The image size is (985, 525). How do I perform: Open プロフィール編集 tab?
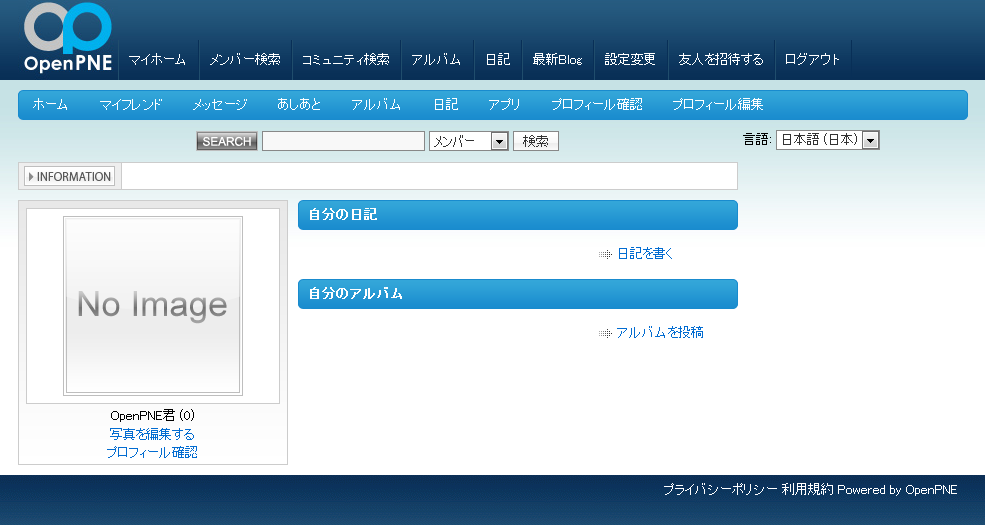pos(717,105)
